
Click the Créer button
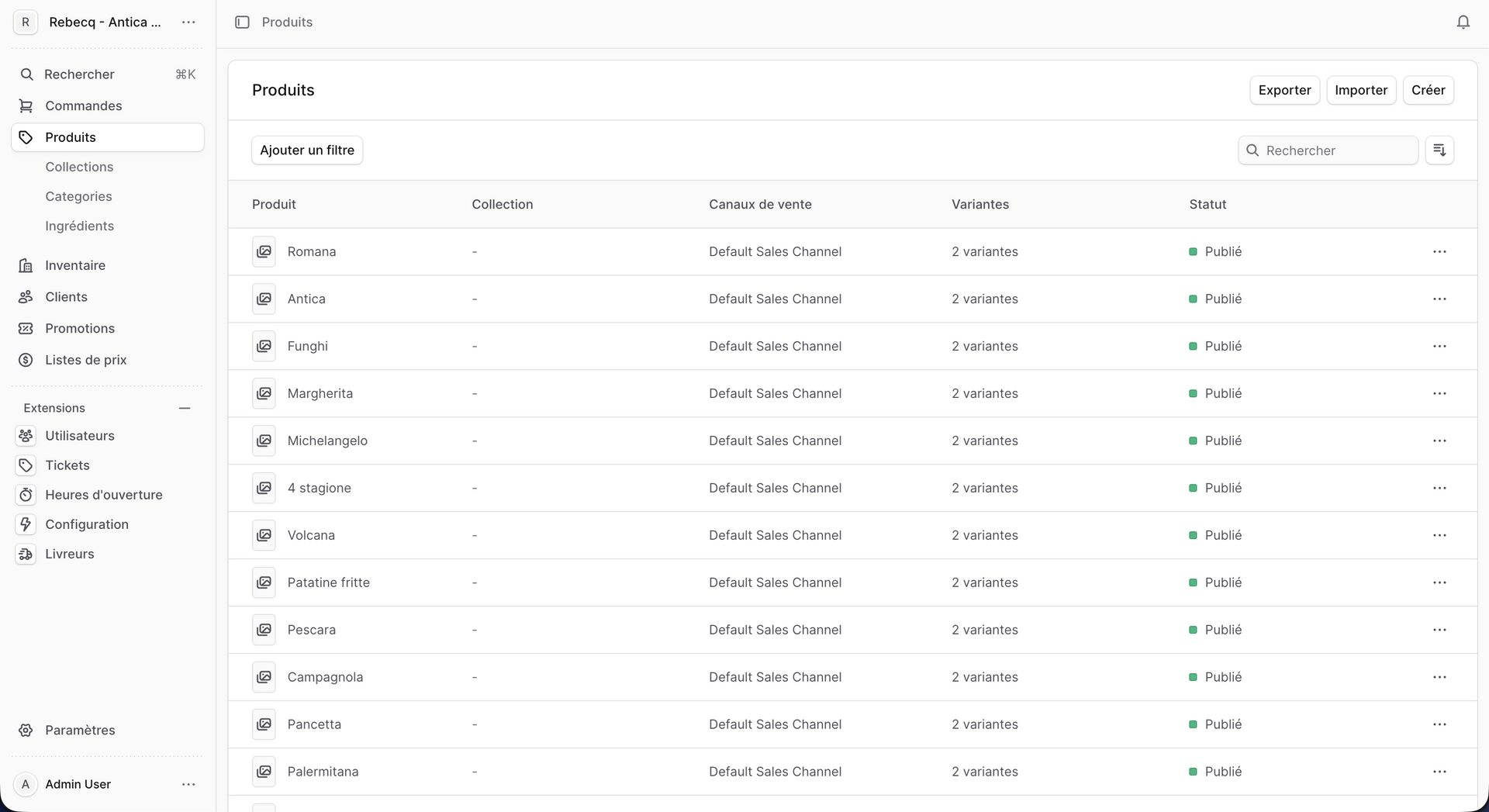tap(1428, 90)
